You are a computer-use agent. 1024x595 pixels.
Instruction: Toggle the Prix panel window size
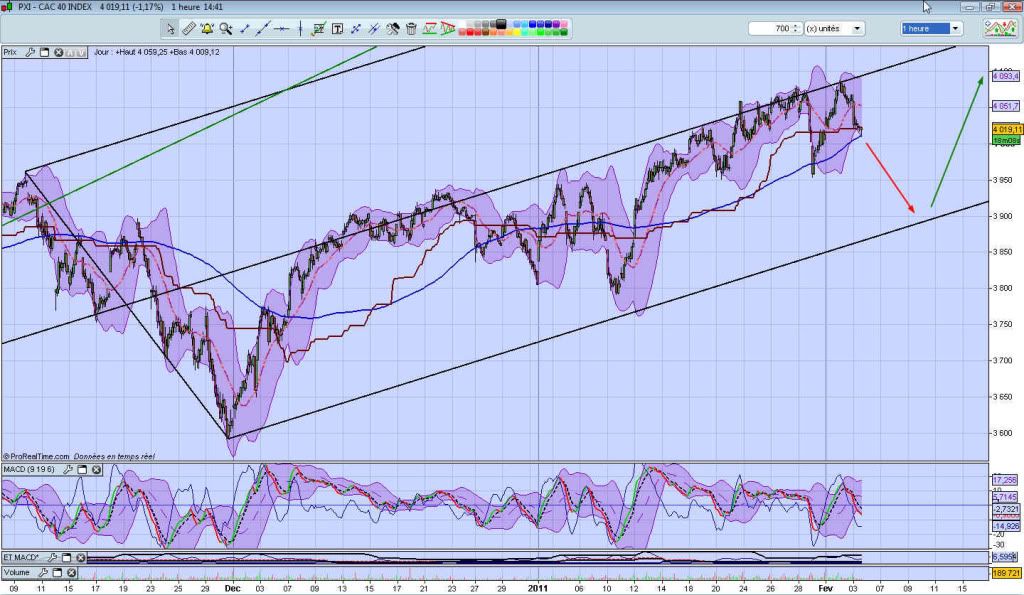coord(45,52)
